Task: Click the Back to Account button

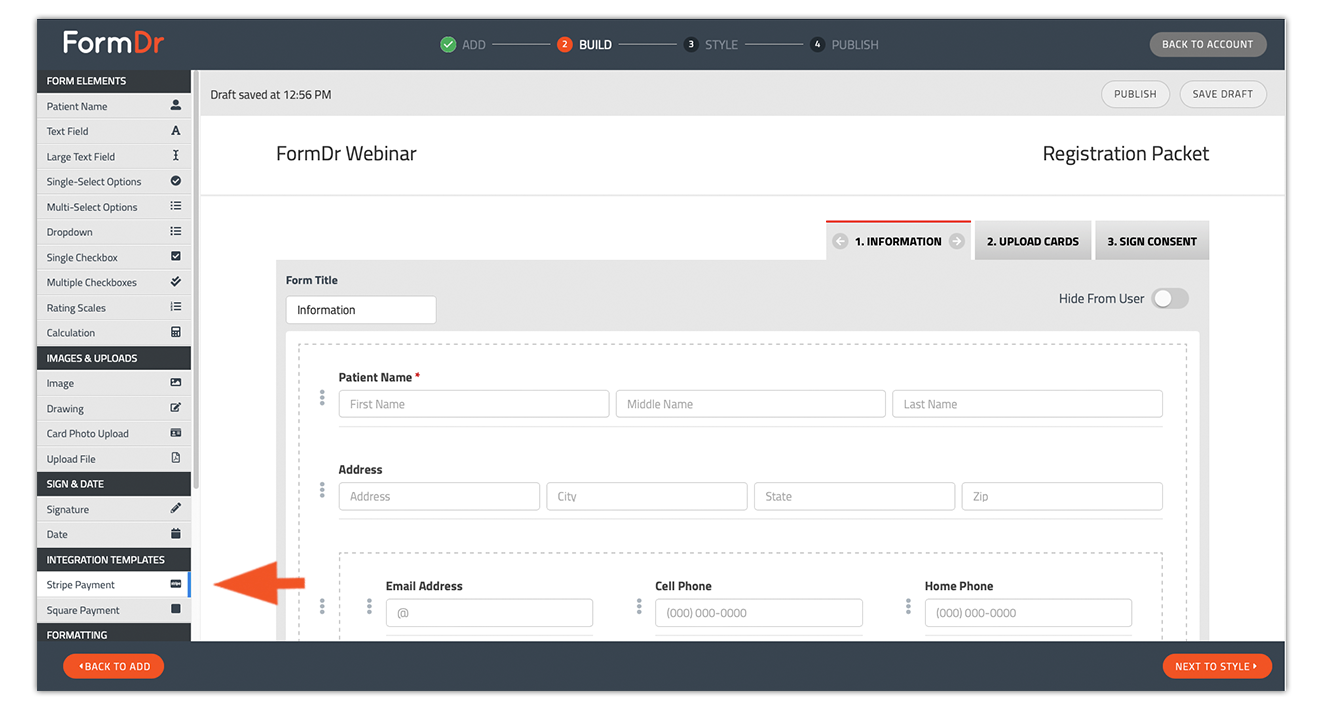Action: click(1207, 44)
